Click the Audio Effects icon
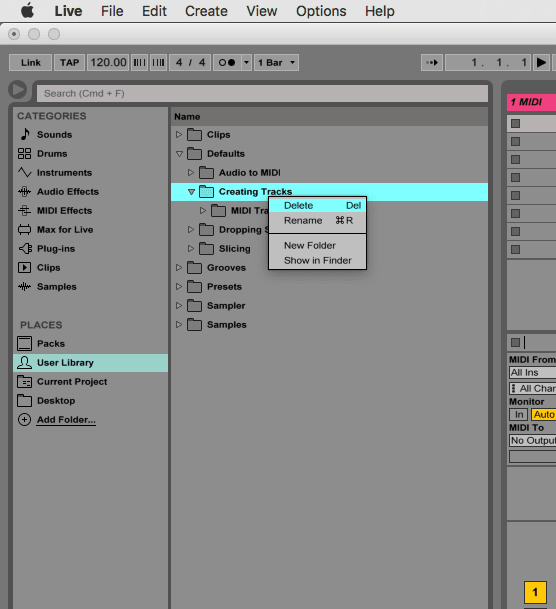The width and height of the screenshot is (556, 609). click(x=24, y=191)
